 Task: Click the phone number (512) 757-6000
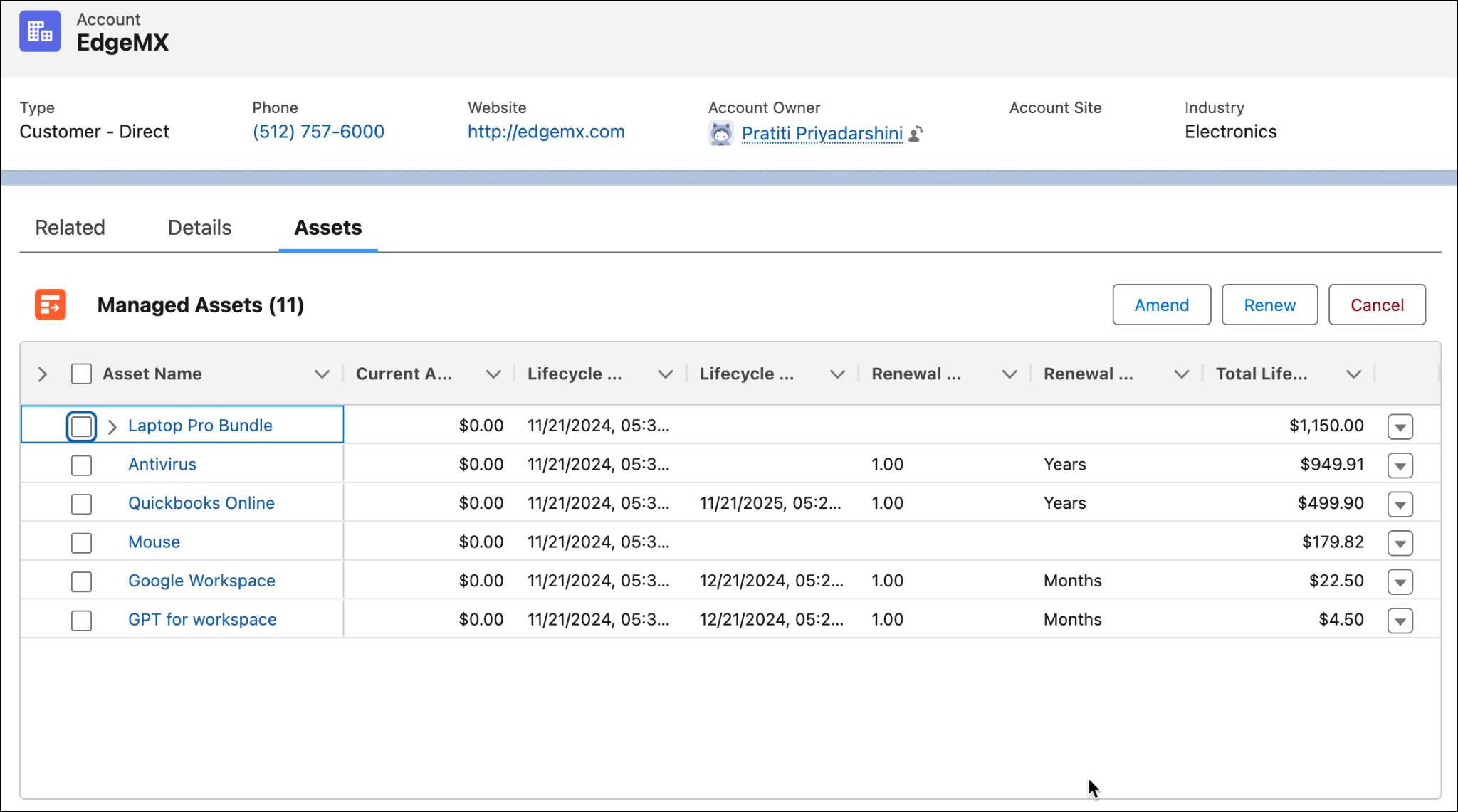click(318, 132)
